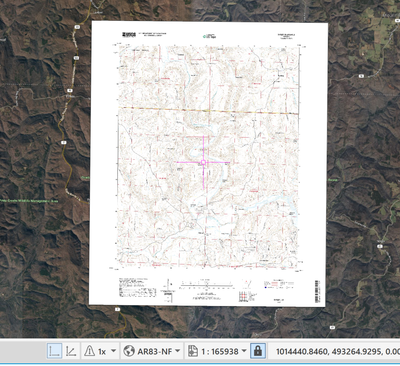Click the vertical exaggeration warning triangle icon
Image resolution: width=400 pixels, height=366 pixels.
[x=89, y=351]
